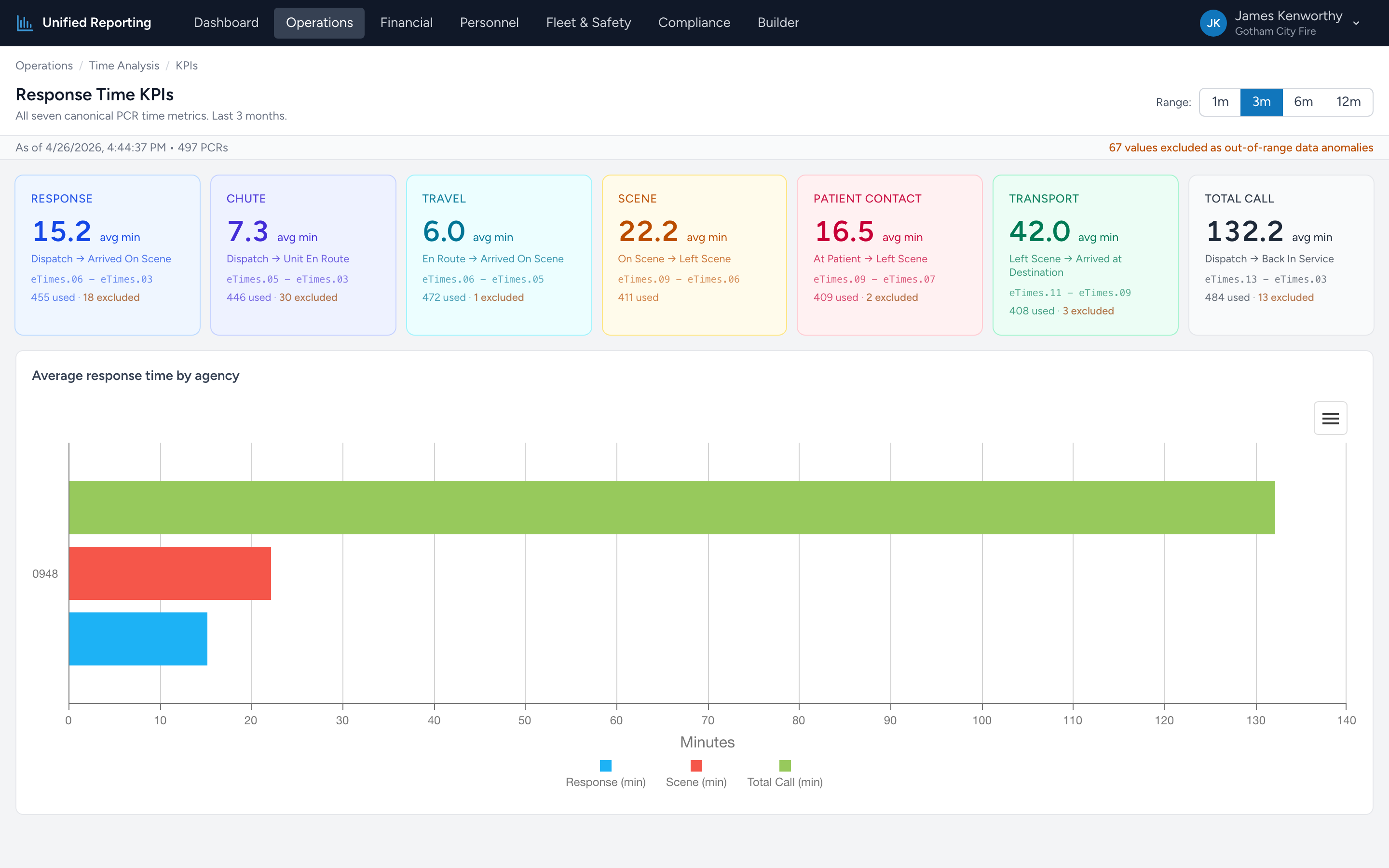
Task: Click the 0948 agency axis label
Action: point(45,574)
